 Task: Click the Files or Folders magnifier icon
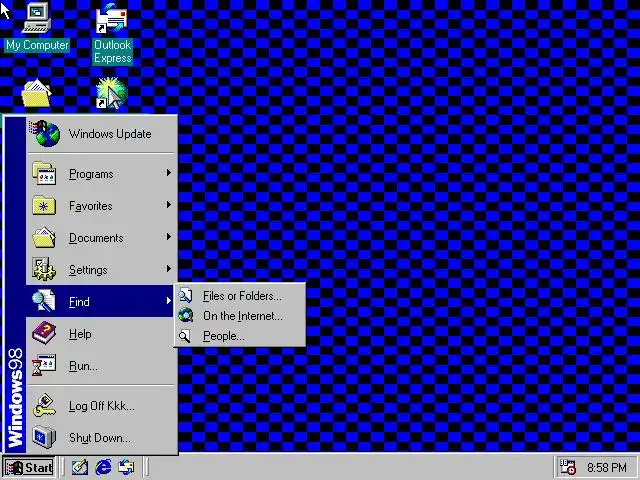[x=185, y=296]
